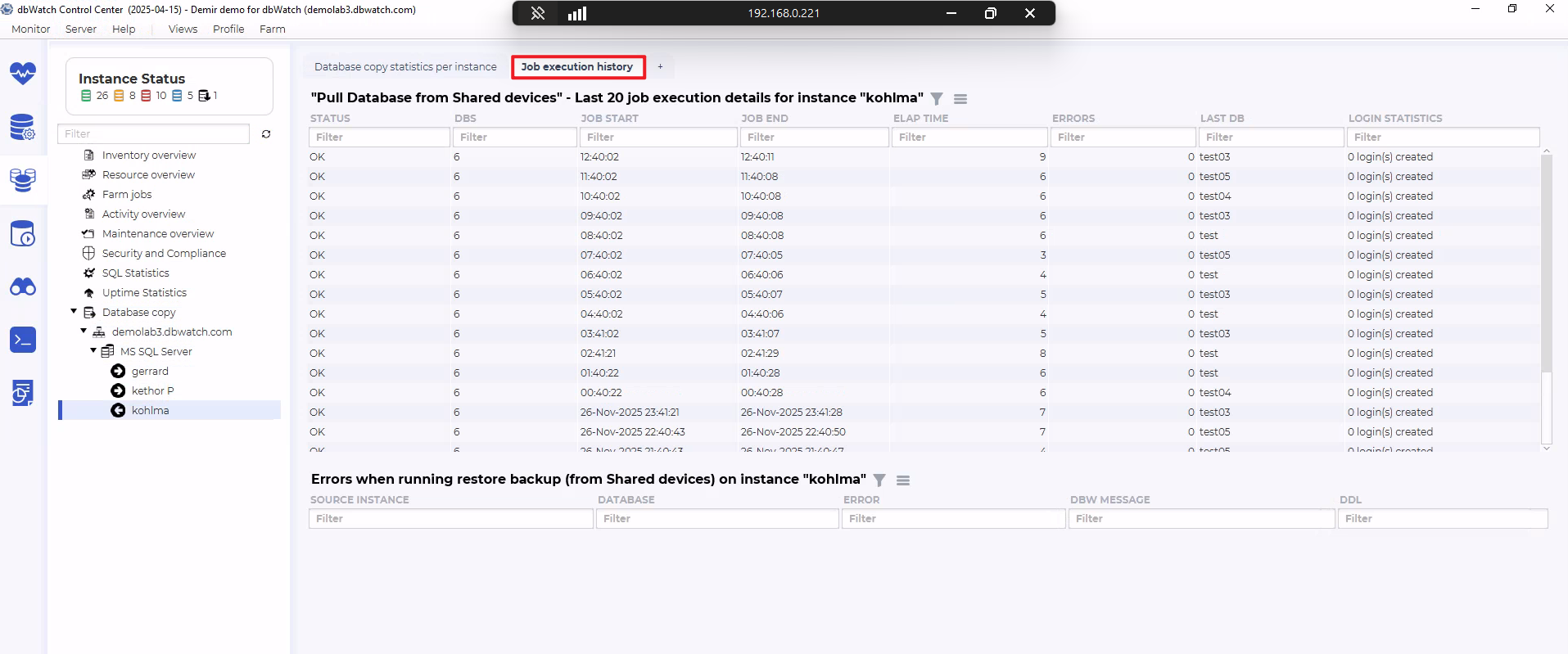Click the LAST DB column filter field
1568x654 pixels.
point(1271,138)
